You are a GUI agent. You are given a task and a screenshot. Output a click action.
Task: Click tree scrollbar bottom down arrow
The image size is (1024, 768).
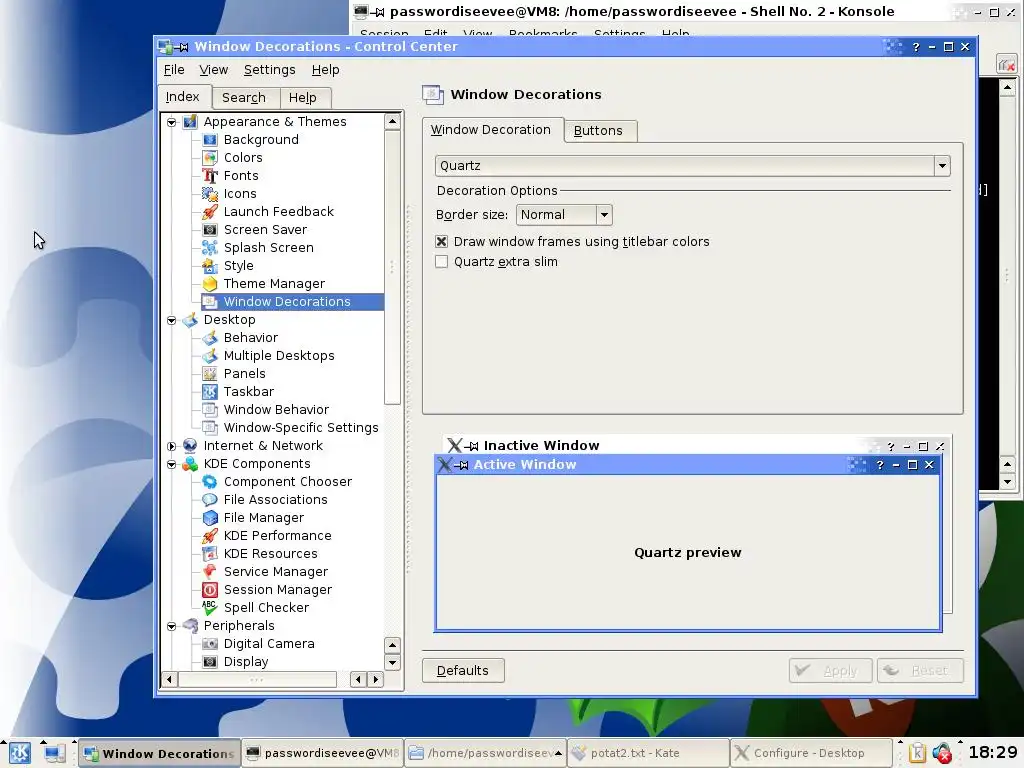point(392,662)
